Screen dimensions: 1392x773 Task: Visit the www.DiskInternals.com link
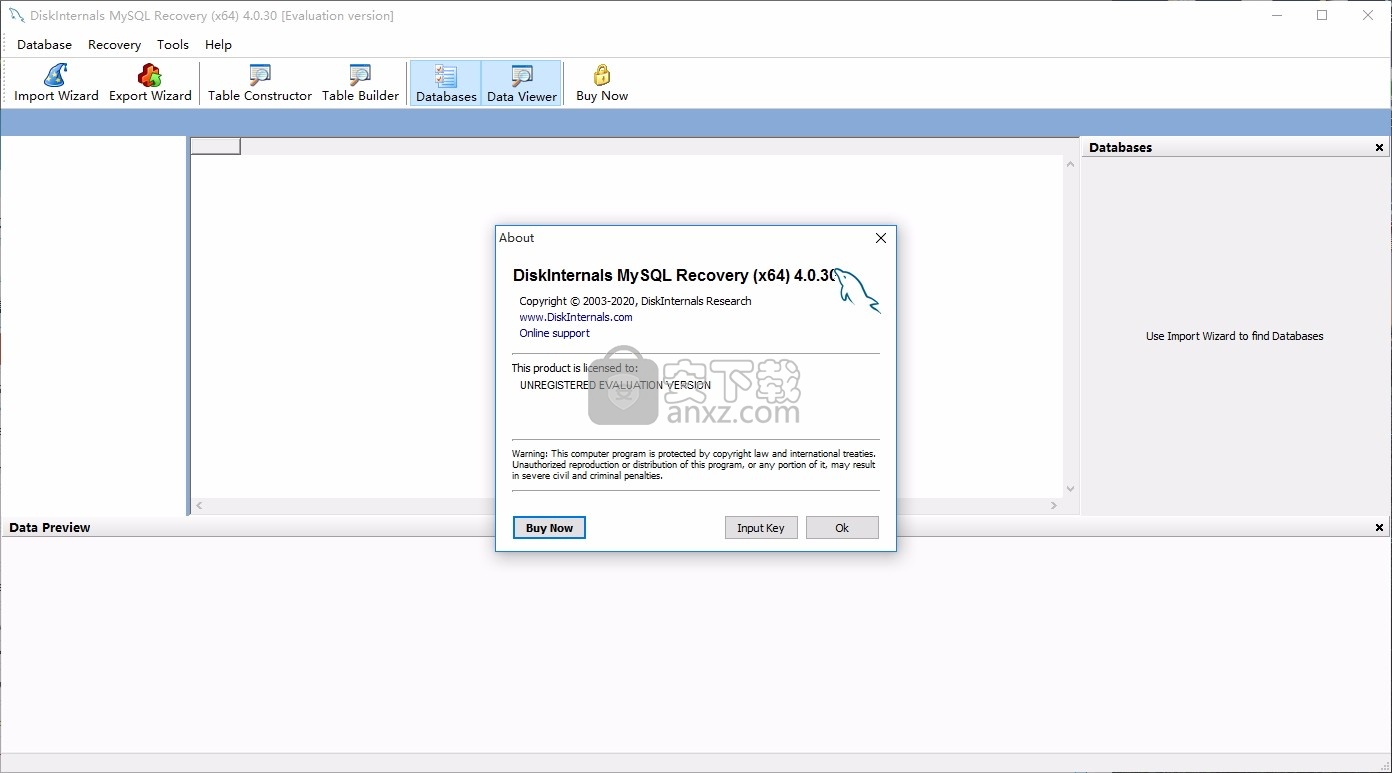click(576, 317)
